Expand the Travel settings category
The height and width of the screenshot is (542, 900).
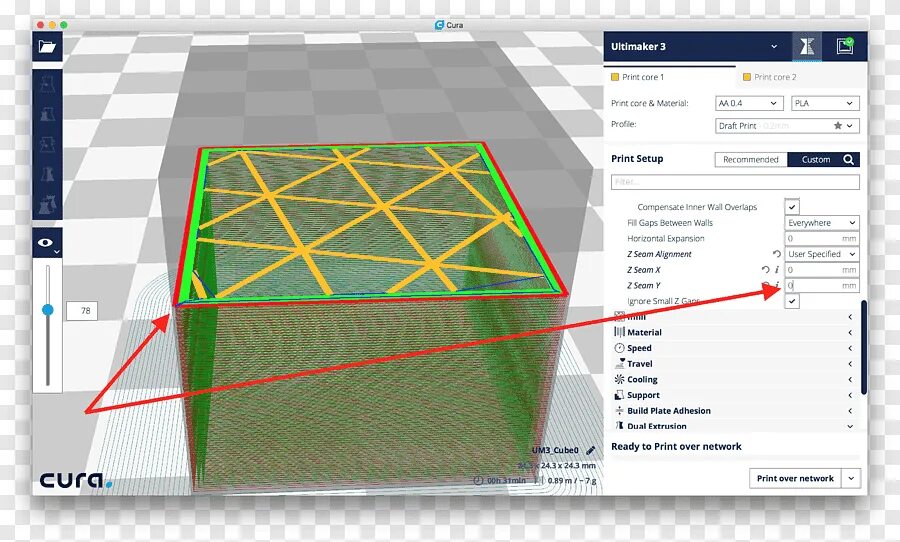click(x=733, y=363)
